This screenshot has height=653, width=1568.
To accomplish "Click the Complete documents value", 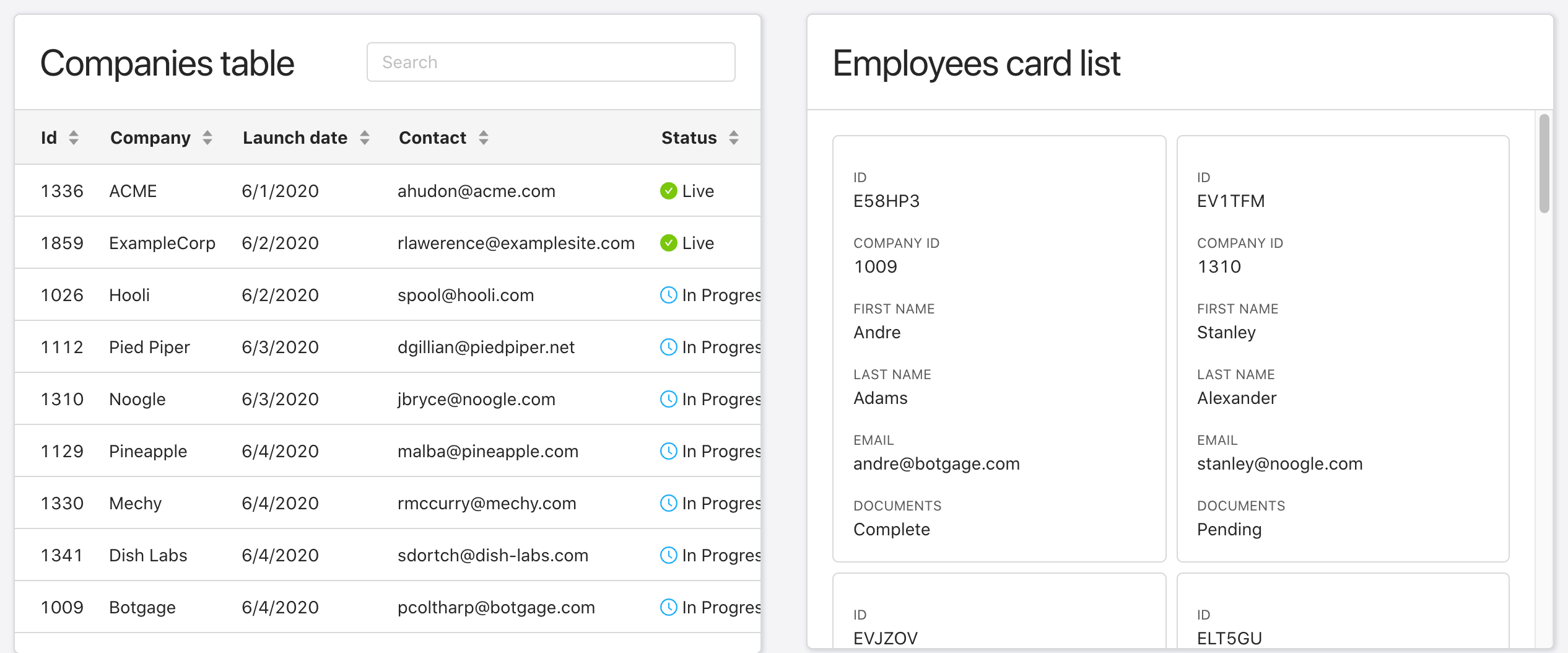I will click(891, 529).
